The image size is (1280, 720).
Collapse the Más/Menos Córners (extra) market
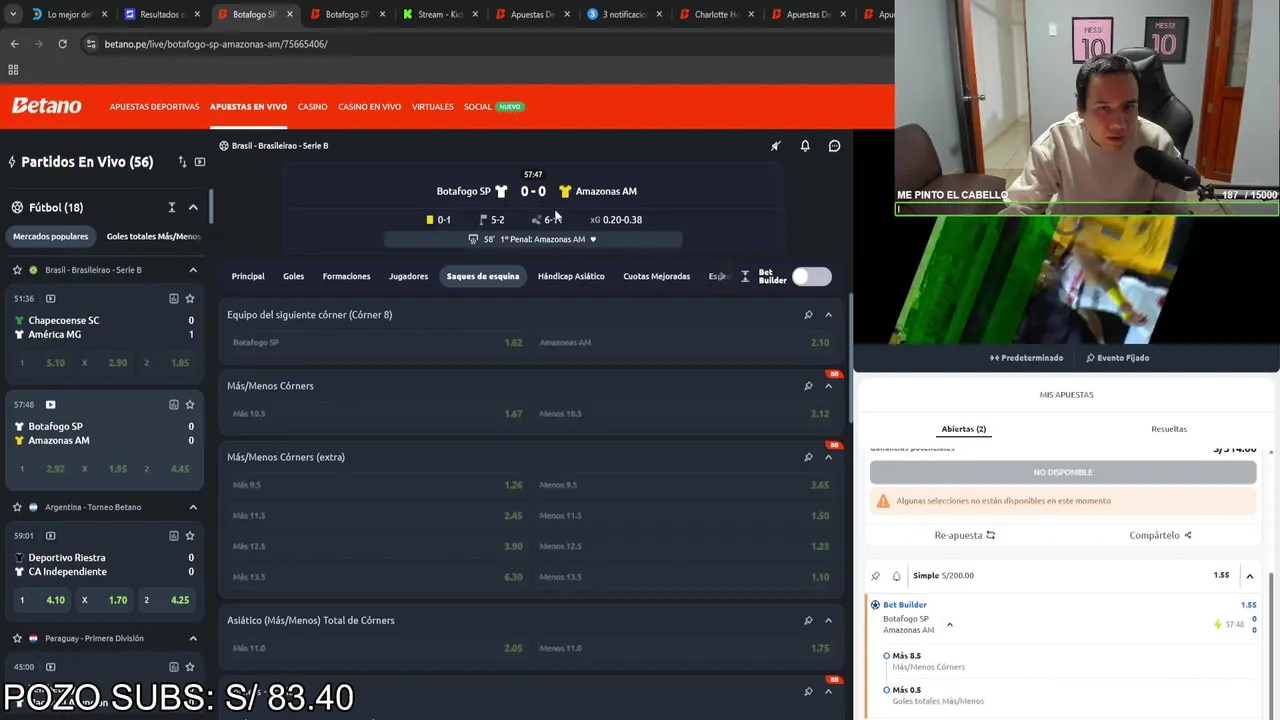pos(828,457)
